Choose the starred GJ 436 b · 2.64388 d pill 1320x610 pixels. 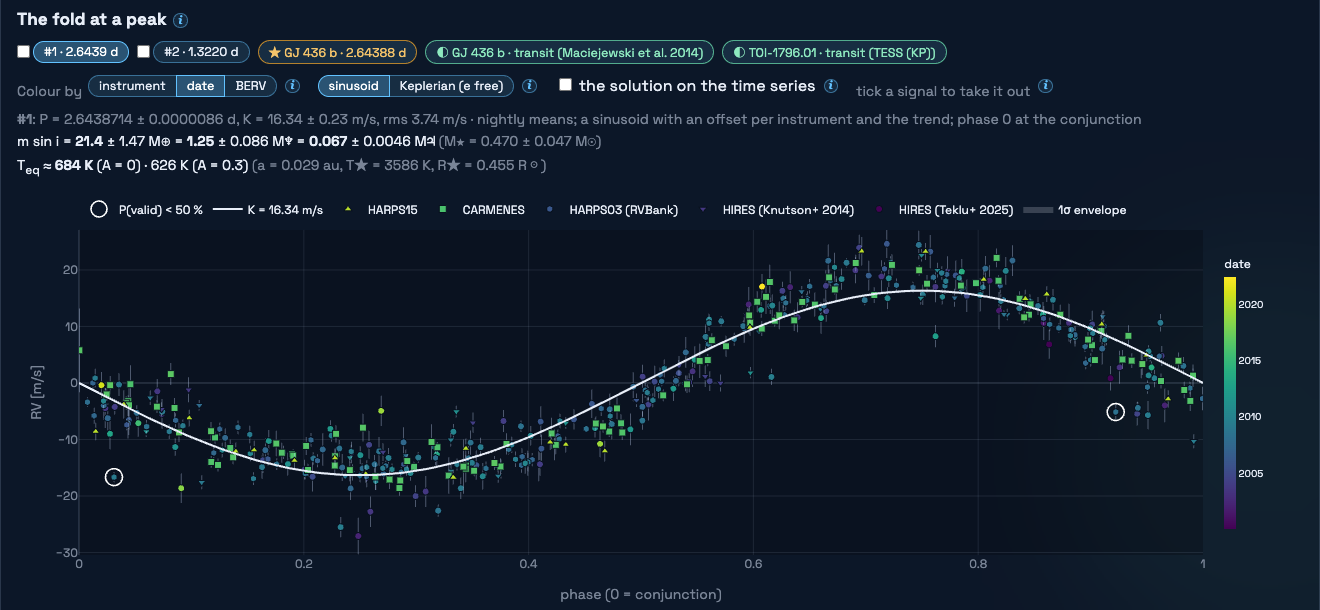point(336,52)
